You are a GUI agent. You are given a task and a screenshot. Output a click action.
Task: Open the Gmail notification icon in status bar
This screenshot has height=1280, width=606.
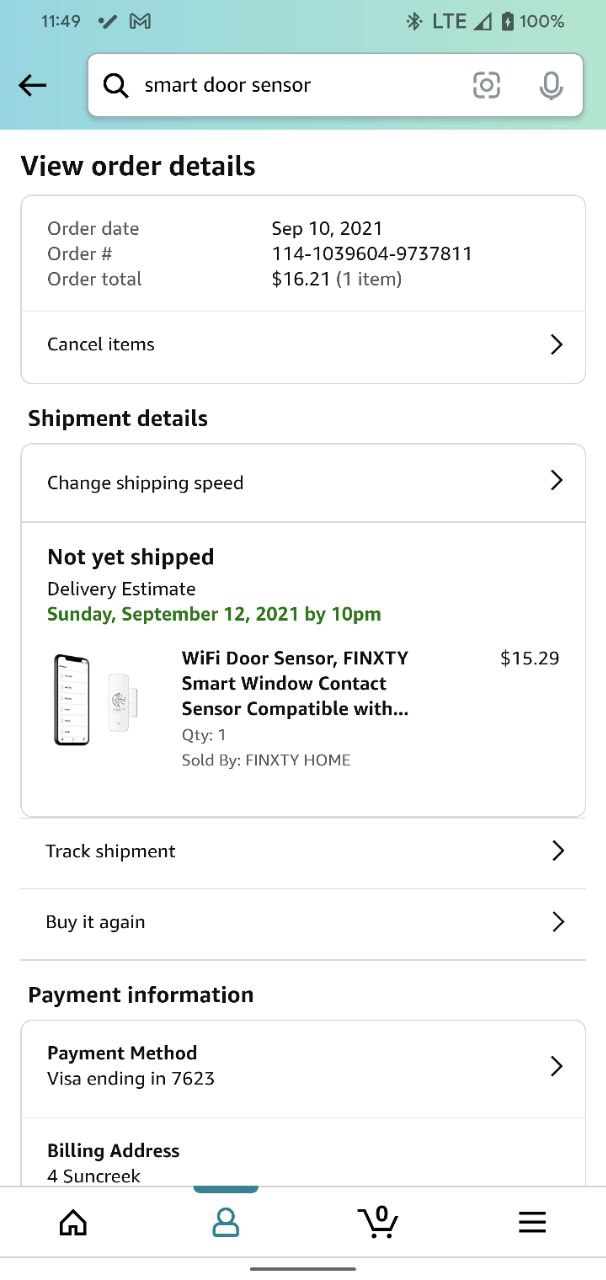(140, 21)
